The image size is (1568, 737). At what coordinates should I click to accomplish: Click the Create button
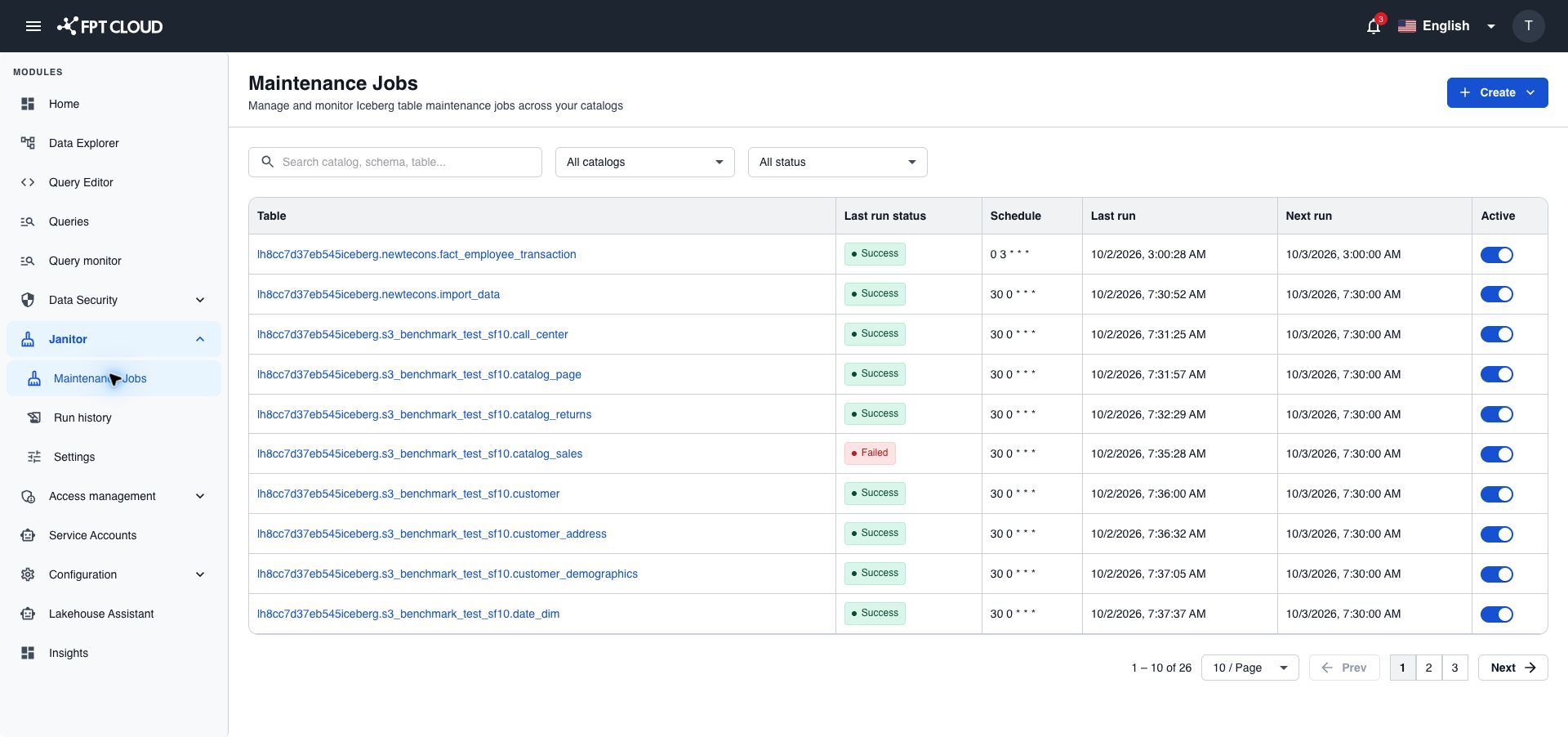pyautogui.click(x=1497, y=92)
